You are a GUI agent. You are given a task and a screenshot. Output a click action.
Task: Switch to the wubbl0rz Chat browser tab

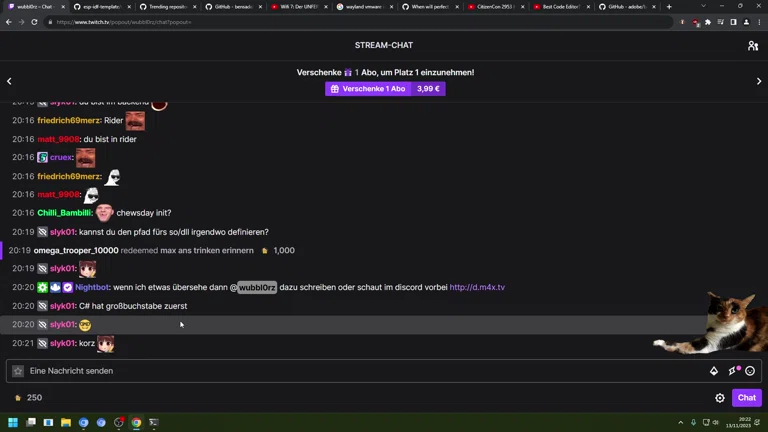[35, 7]
